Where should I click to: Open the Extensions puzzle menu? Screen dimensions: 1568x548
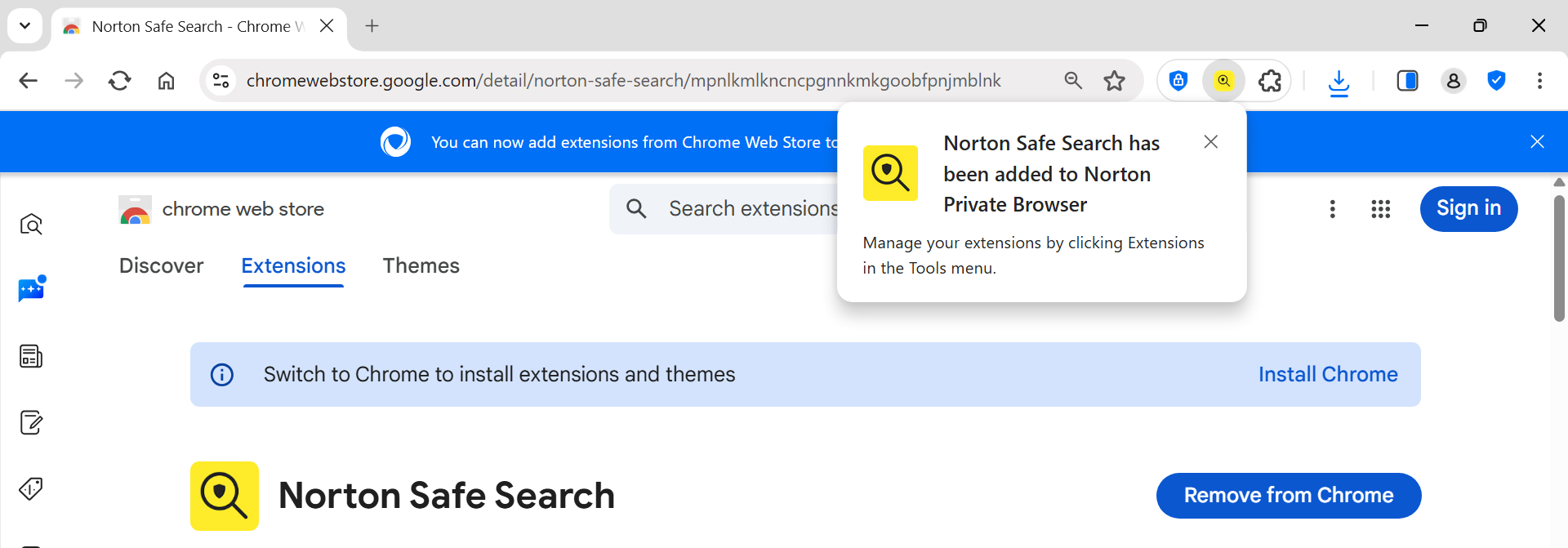pyautogui.click(x=1270, y=81)
